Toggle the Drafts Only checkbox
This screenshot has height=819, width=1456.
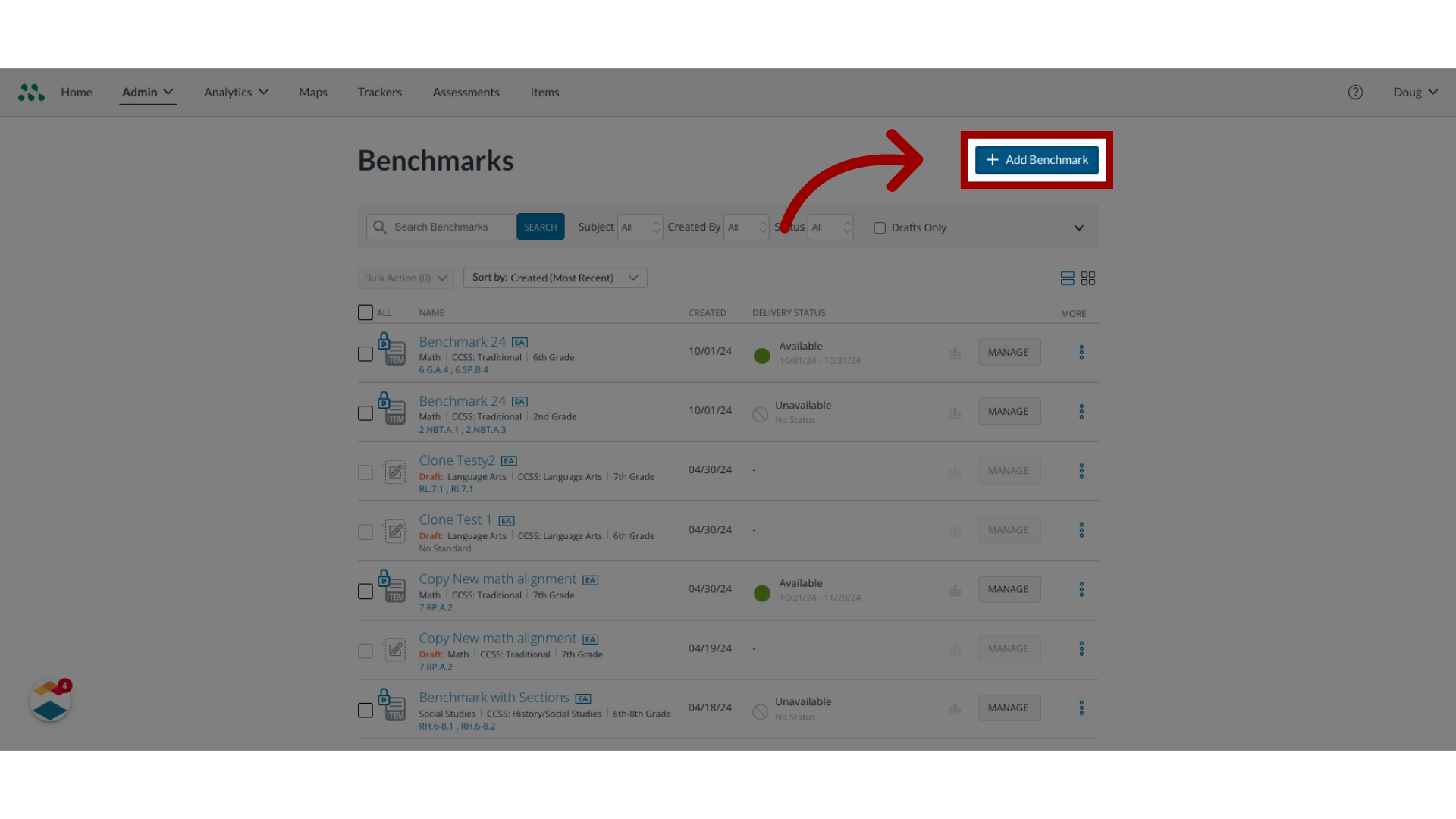tap(880, 228)
